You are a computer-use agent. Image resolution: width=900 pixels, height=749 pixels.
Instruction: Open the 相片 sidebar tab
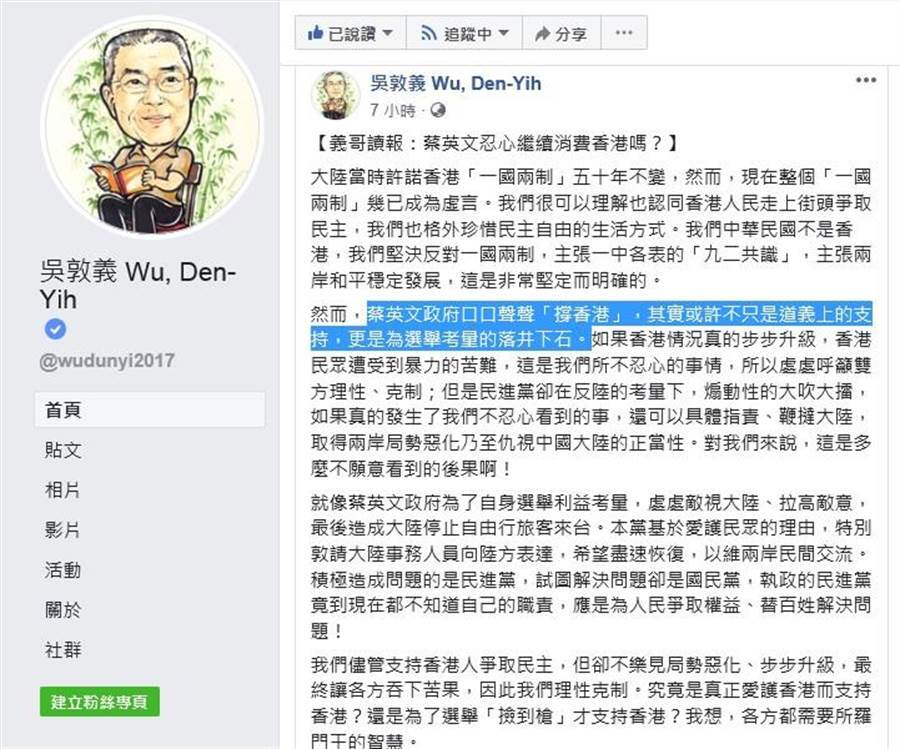63,490
